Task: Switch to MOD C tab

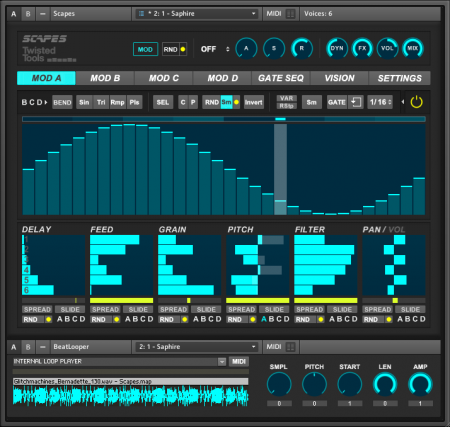Action: pos(164,78)
